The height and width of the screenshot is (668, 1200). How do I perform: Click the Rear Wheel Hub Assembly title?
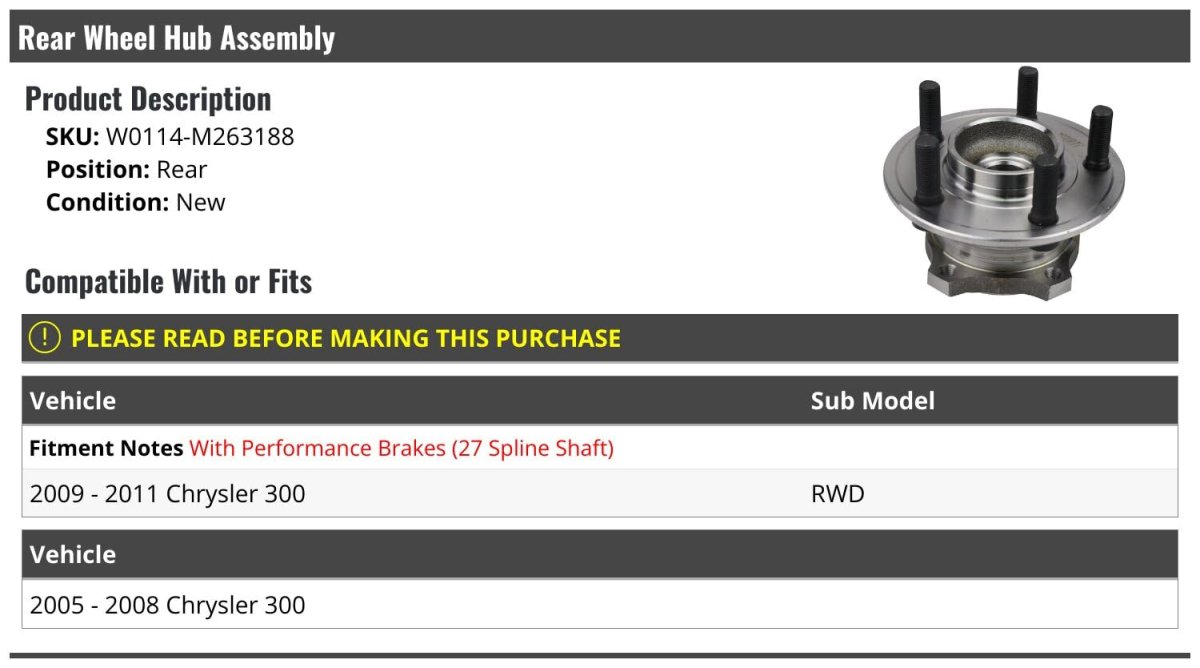click(x=177, y=38)
